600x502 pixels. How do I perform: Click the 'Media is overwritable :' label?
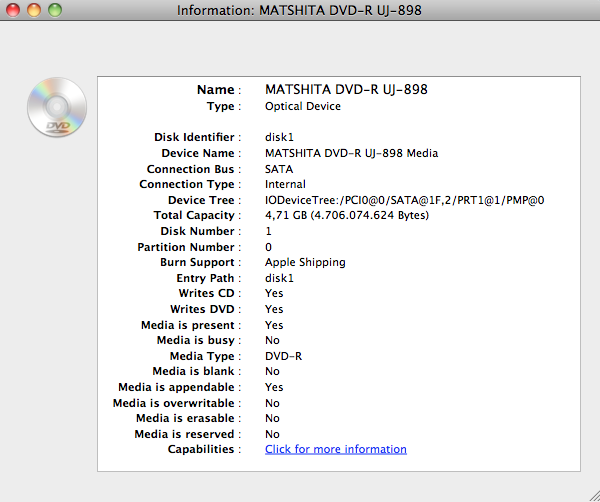coord(177,403)
